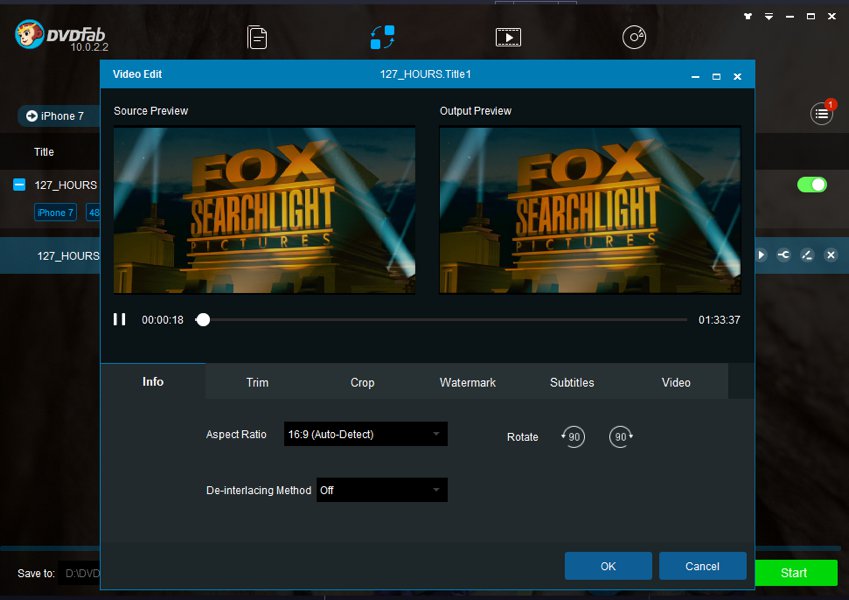This screenshot has width=849, height=600.
Task: Switch to the Watermark tab
Action: [467, 382]
